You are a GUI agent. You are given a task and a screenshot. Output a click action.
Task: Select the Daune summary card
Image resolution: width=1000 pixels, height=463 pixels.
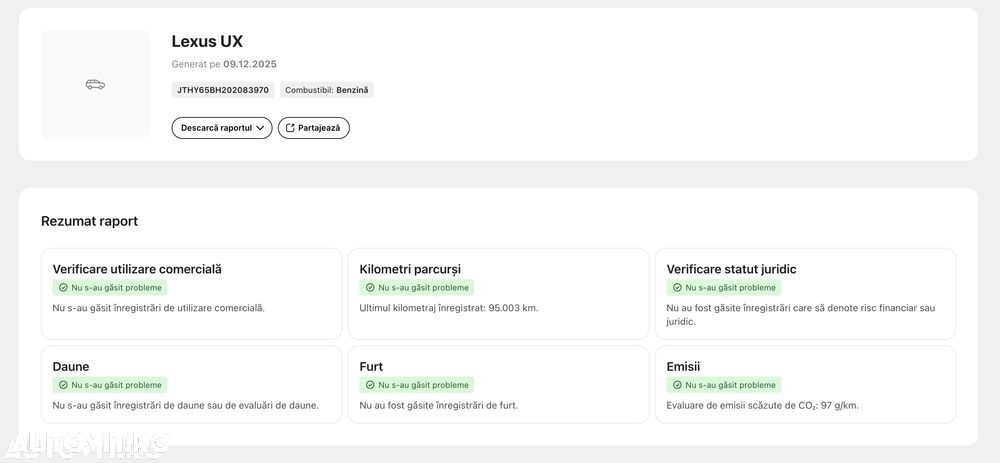pyautogui.click(x=191, y=385)
